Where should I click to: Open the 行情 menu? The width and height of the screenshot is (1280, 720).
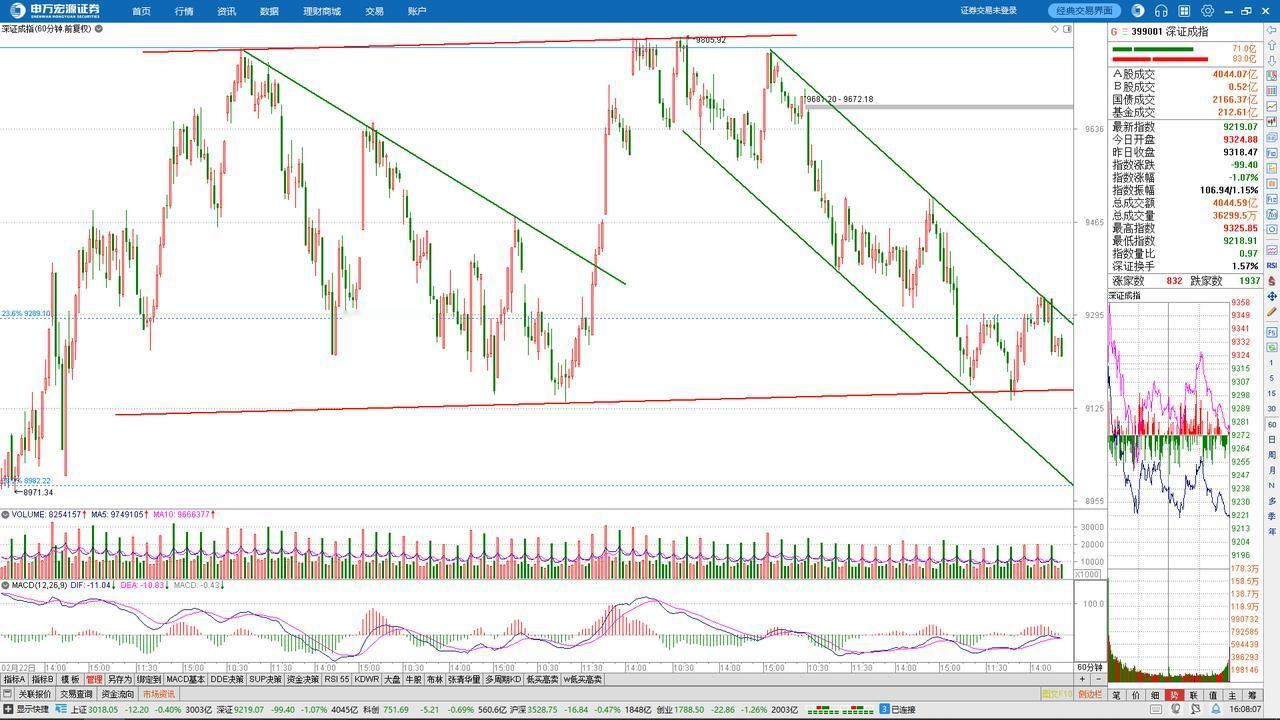pyautogui.click(x=184, y=11)
